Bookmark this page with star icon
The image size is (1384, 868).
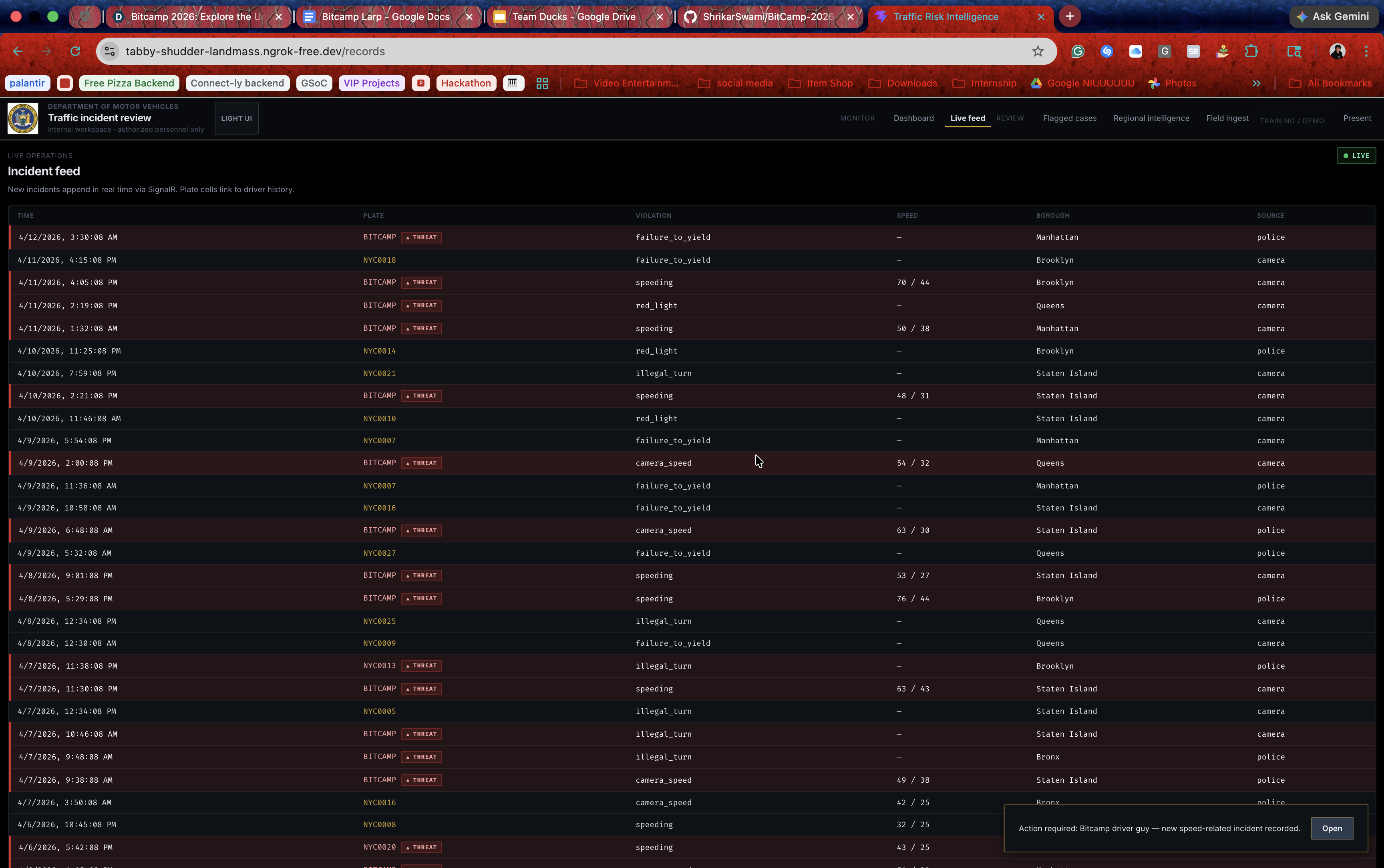[1037, 52]
